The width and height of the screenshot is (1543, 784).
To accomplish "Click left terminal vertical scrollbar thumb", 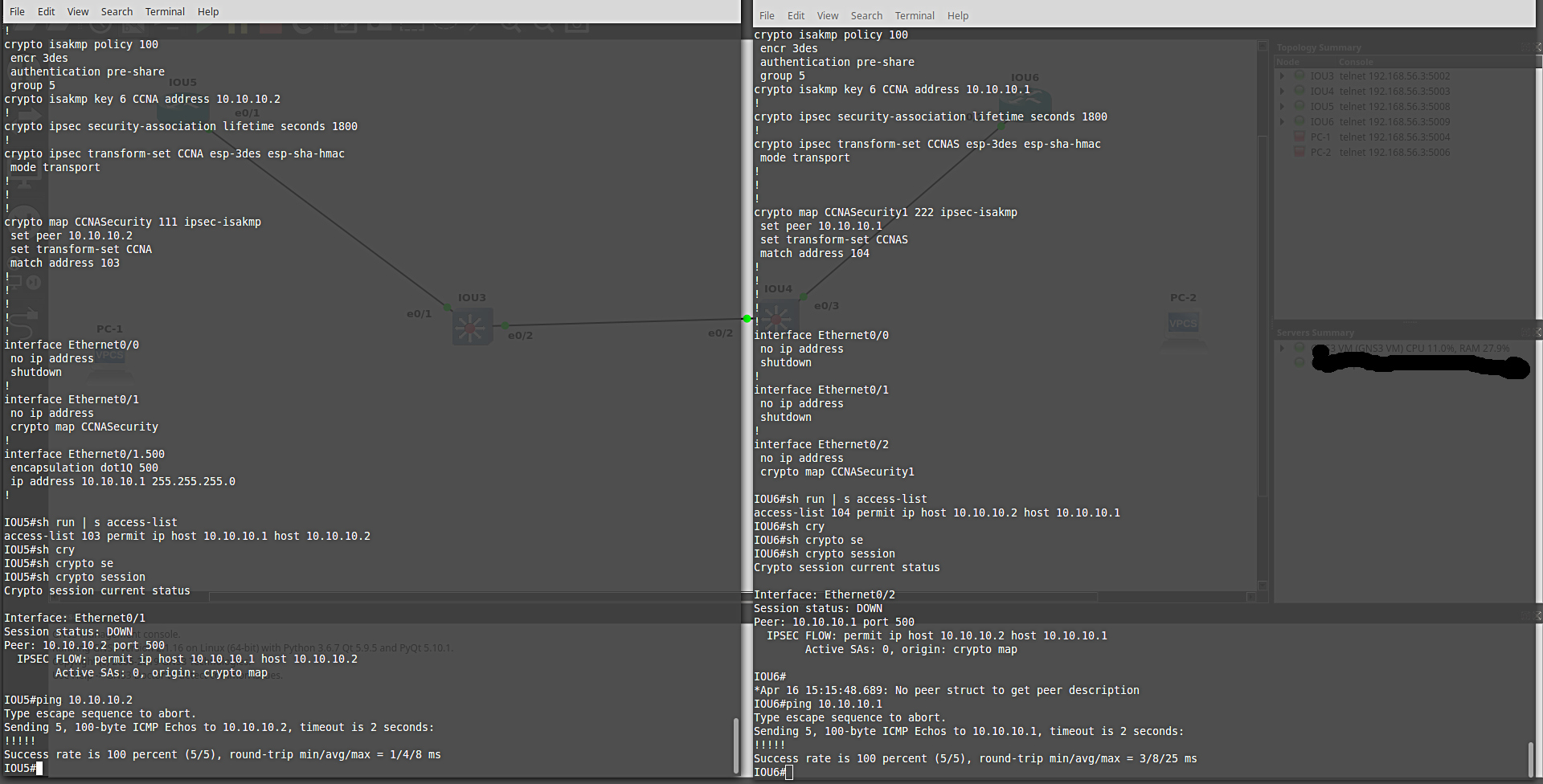I will point(736,745).
